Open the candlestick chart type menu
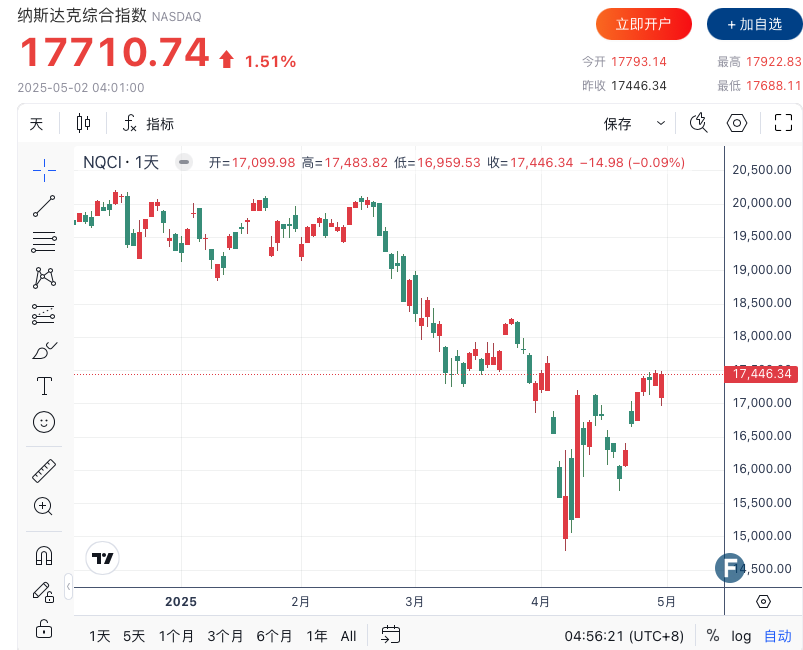The image size is (803, 650). tap(83, 124)
